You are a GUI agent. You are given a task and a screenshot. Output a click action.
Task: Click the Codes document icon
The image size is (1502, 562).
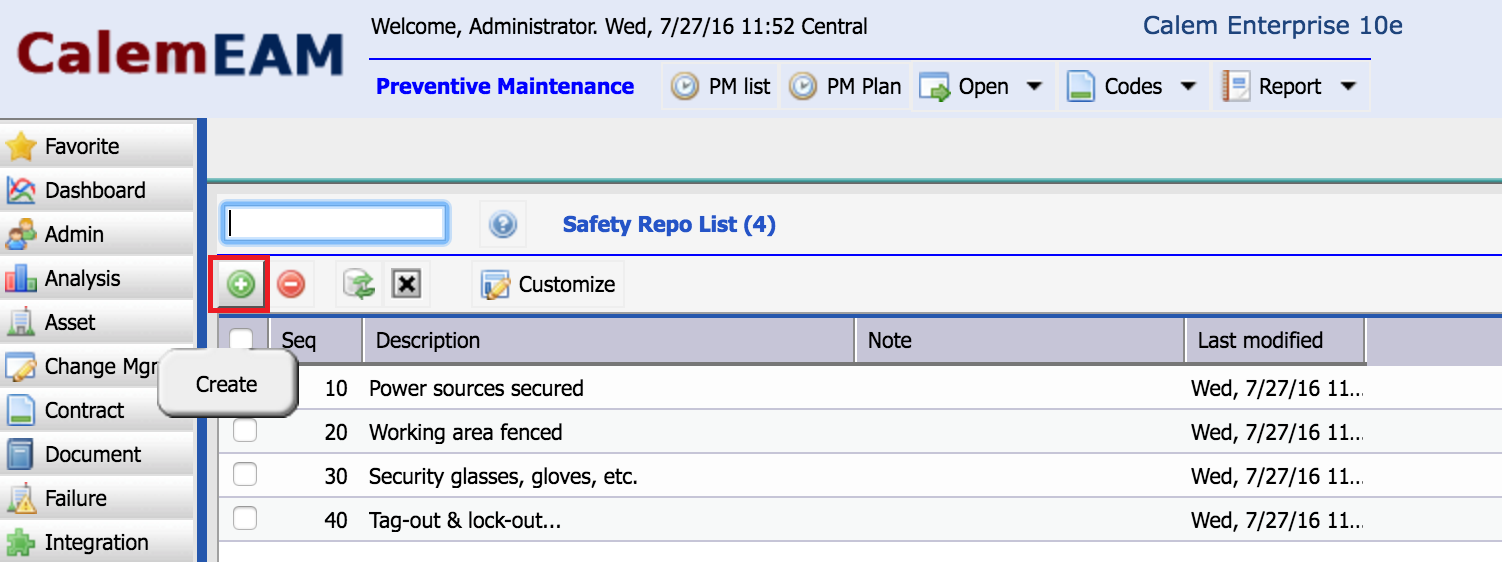[1081, 87]
